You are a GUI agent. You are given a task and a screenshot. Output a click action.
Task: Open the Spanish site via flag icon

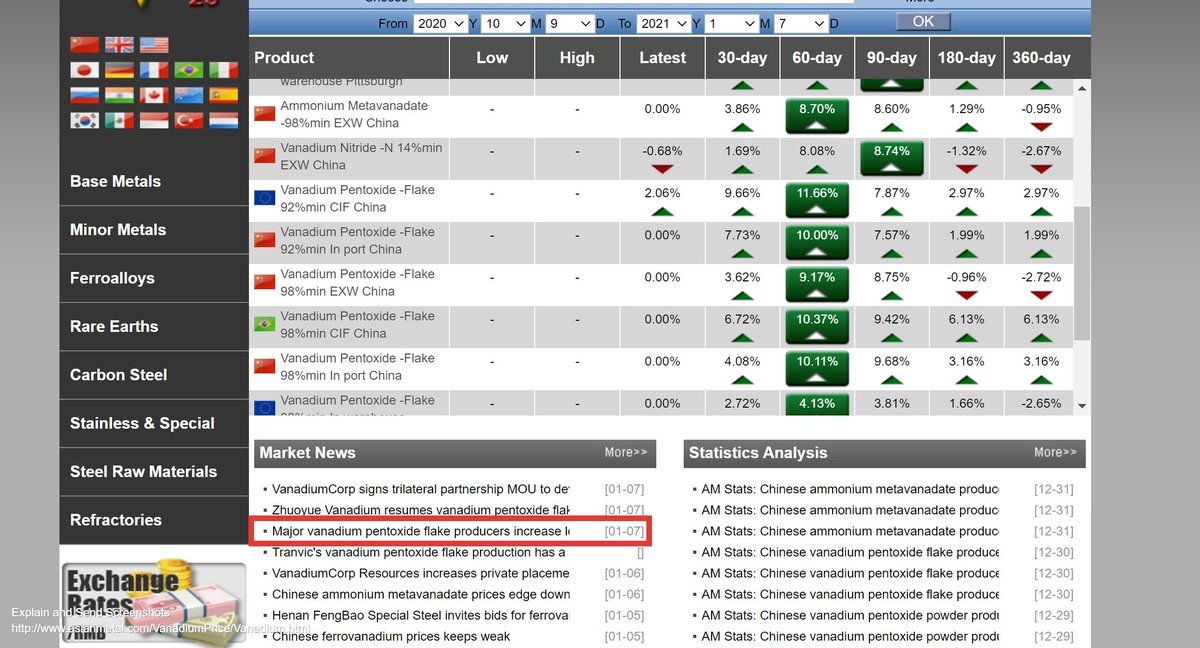click(224, 95)
